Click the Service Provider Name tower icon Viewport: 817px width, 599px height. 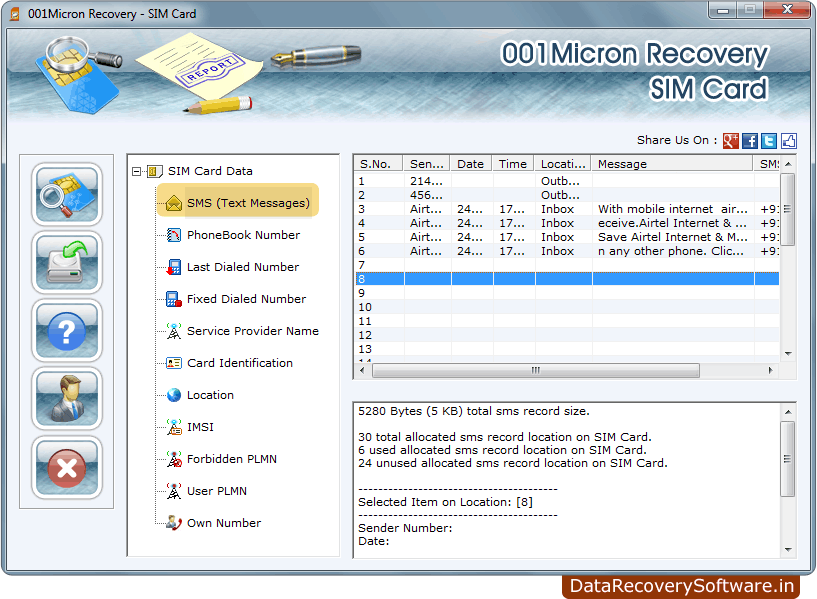[x=174, y=331]
